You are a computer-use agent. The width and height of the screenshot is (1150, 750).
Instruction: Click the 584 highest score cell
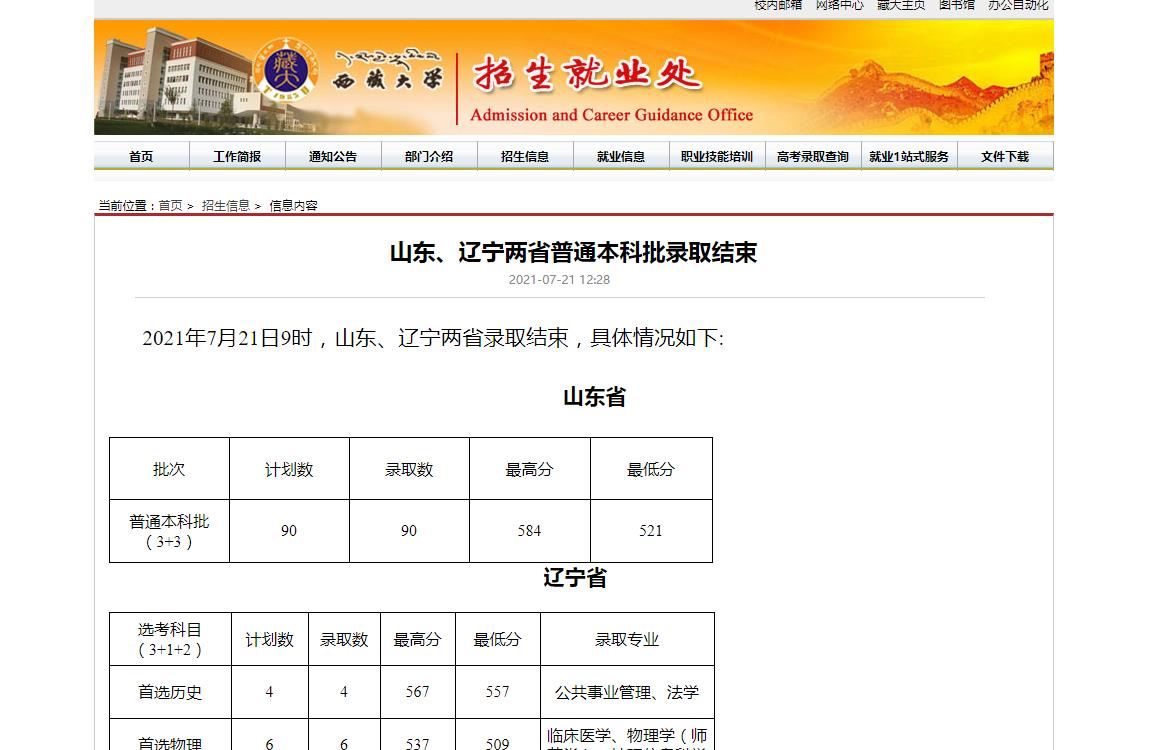[x=530, y=532]
